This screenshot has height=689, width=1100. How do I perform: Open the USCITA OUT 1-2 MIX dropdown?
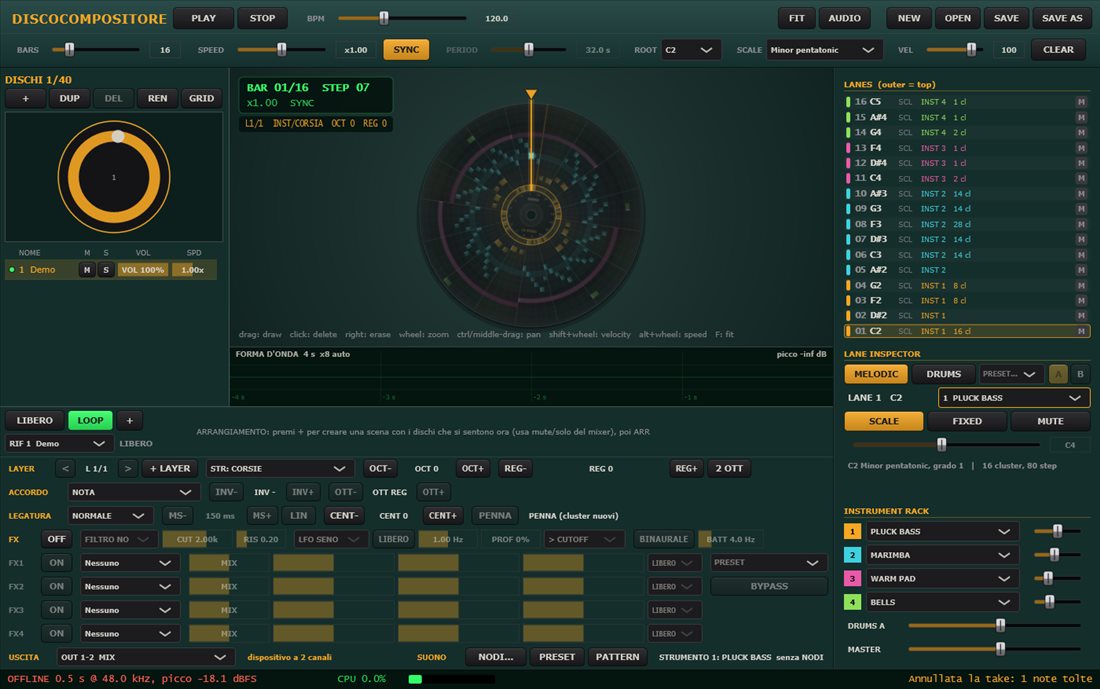pos(146,657)
